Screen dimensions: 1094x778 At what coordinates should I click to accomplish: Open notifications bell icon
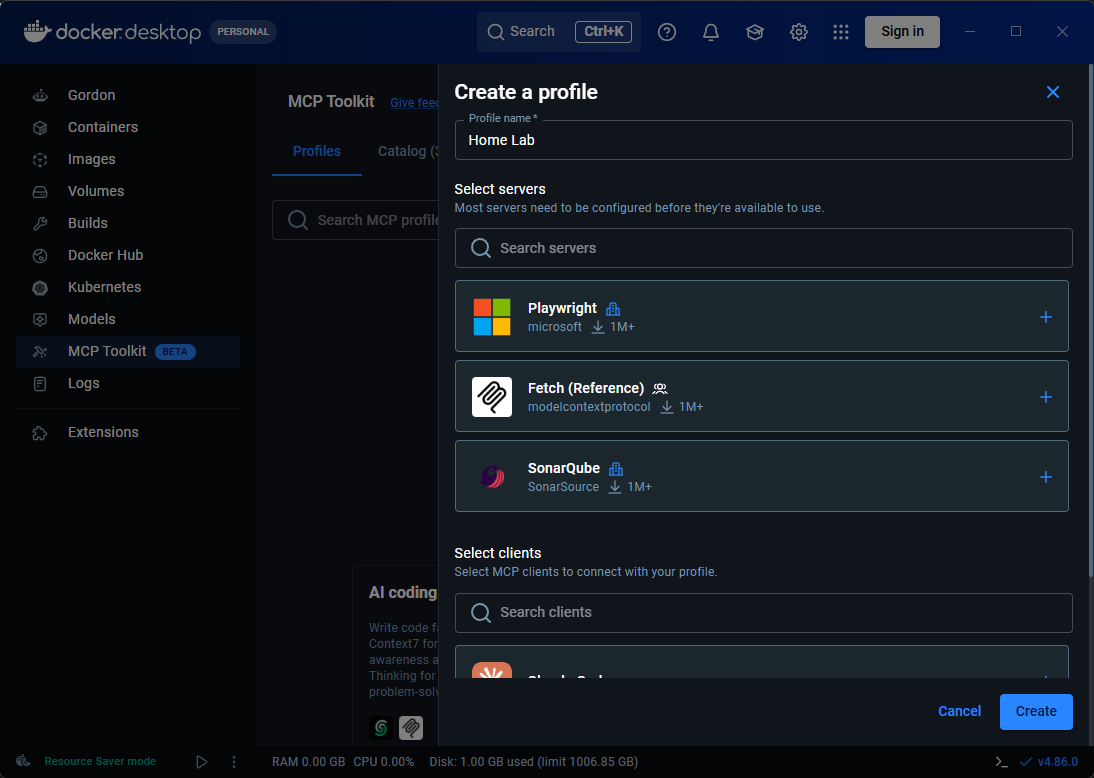[x=711, y=31]
